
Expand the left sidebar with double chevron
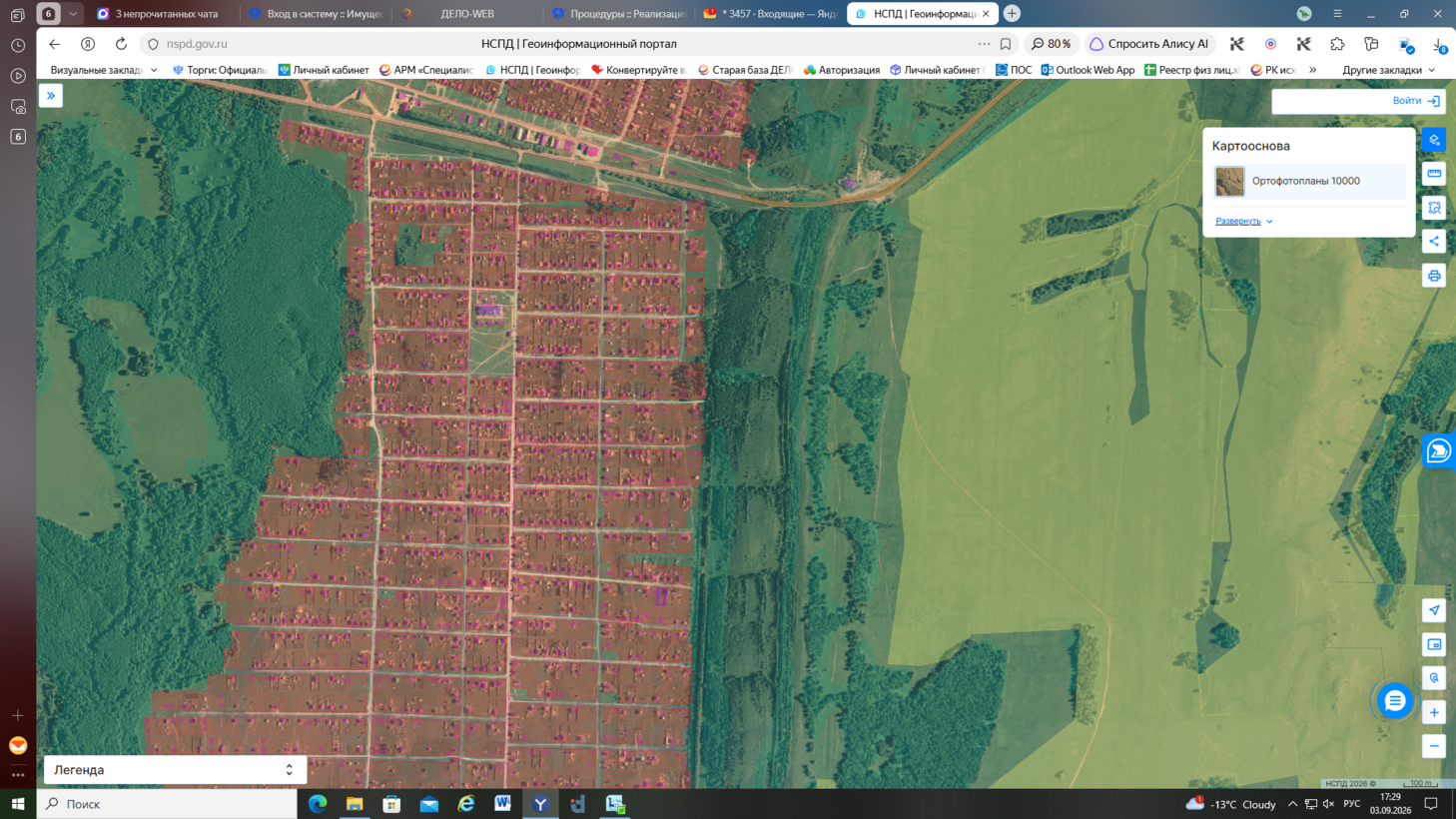pyautogui.click(x=51, y=96)
